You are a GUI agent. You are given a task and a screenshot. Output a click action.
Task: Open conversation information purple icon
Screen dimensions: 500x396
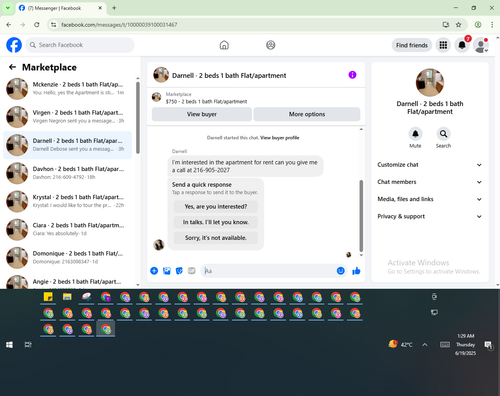[352, 75]
